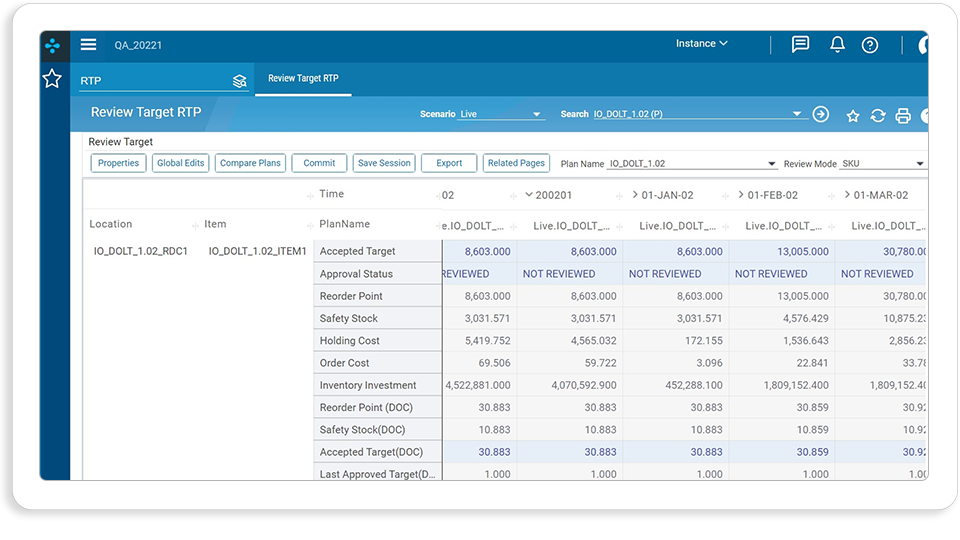The image size is (960, 540).
Task: Click the refresh icon
Action: (877, 116)
